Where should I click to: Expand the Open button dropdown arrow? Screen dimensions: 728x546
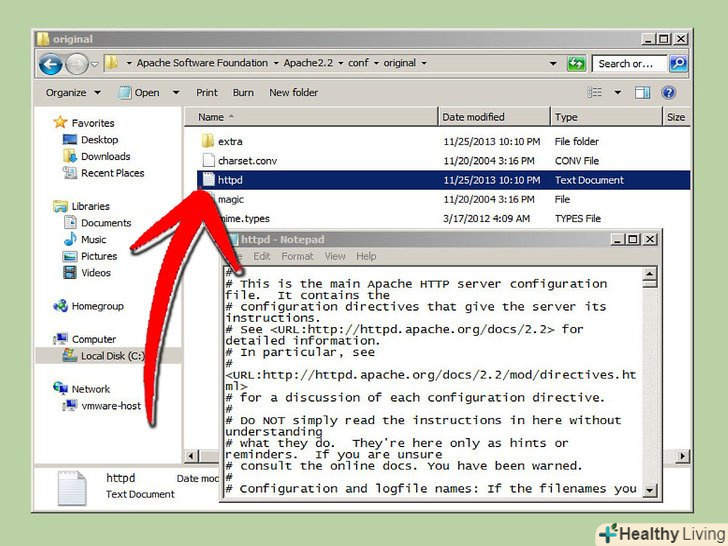[176, 92]
